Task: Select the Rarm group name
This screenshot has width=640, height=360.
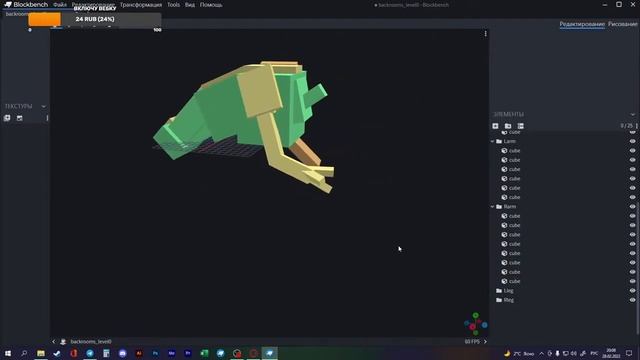Action: 510,207
